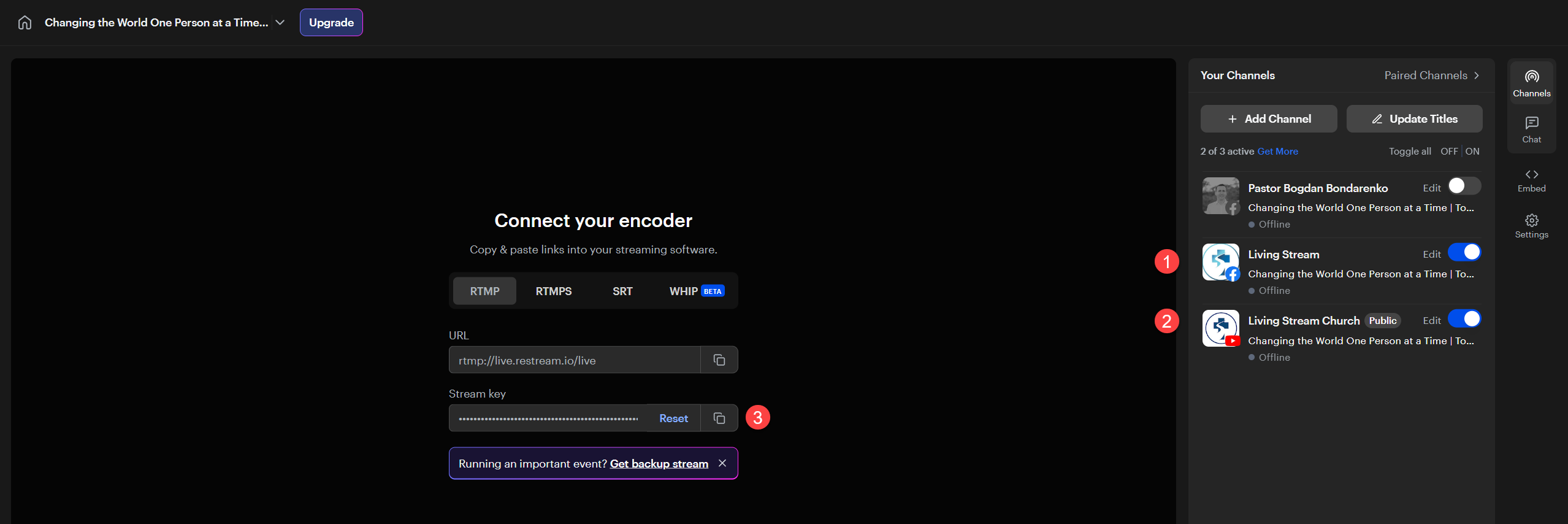Expand Paired Channels chevron
The image size is (1568, 524).
pos(1477,75)
